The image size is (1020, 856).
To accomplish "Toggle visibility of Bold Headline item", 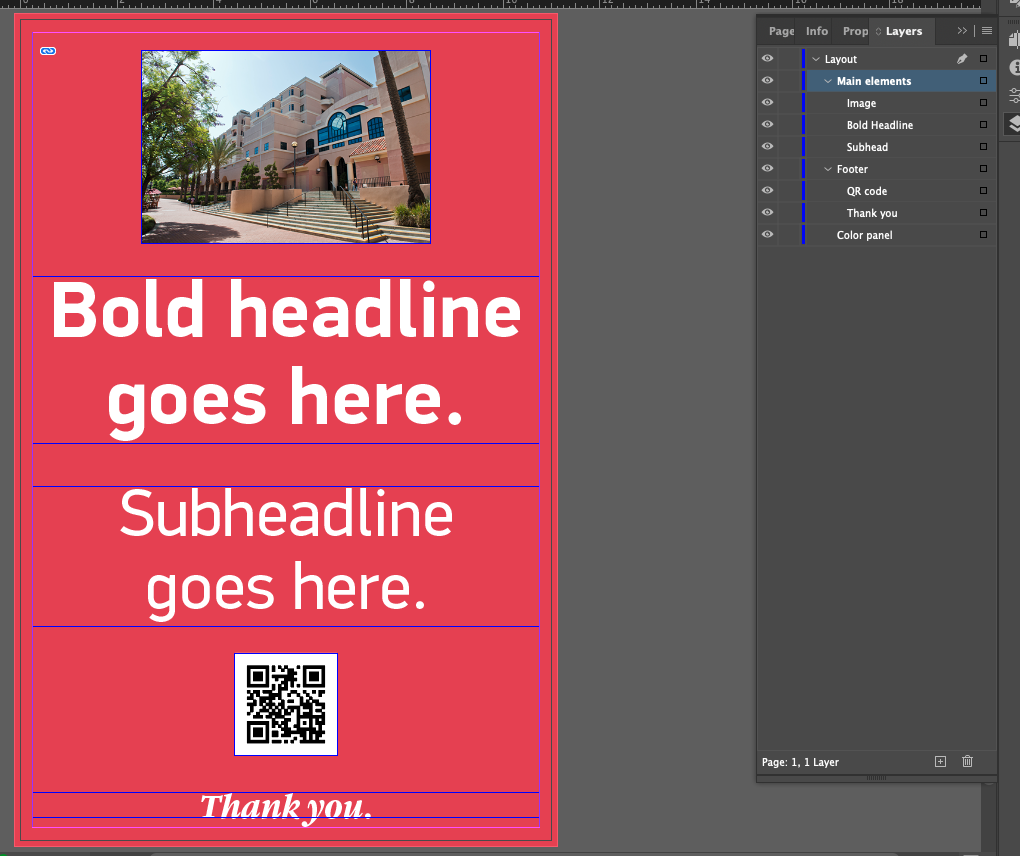I will [x=768, y=124].
